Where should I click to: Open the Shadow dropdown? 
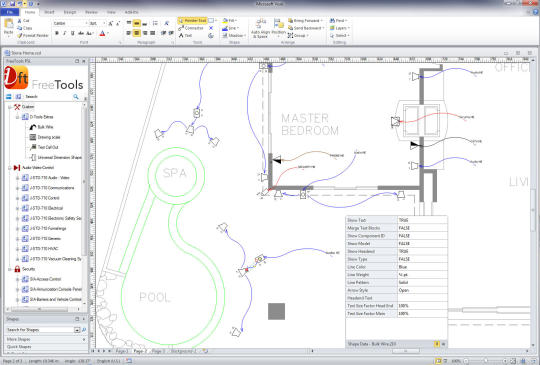[x=233, y=35]
